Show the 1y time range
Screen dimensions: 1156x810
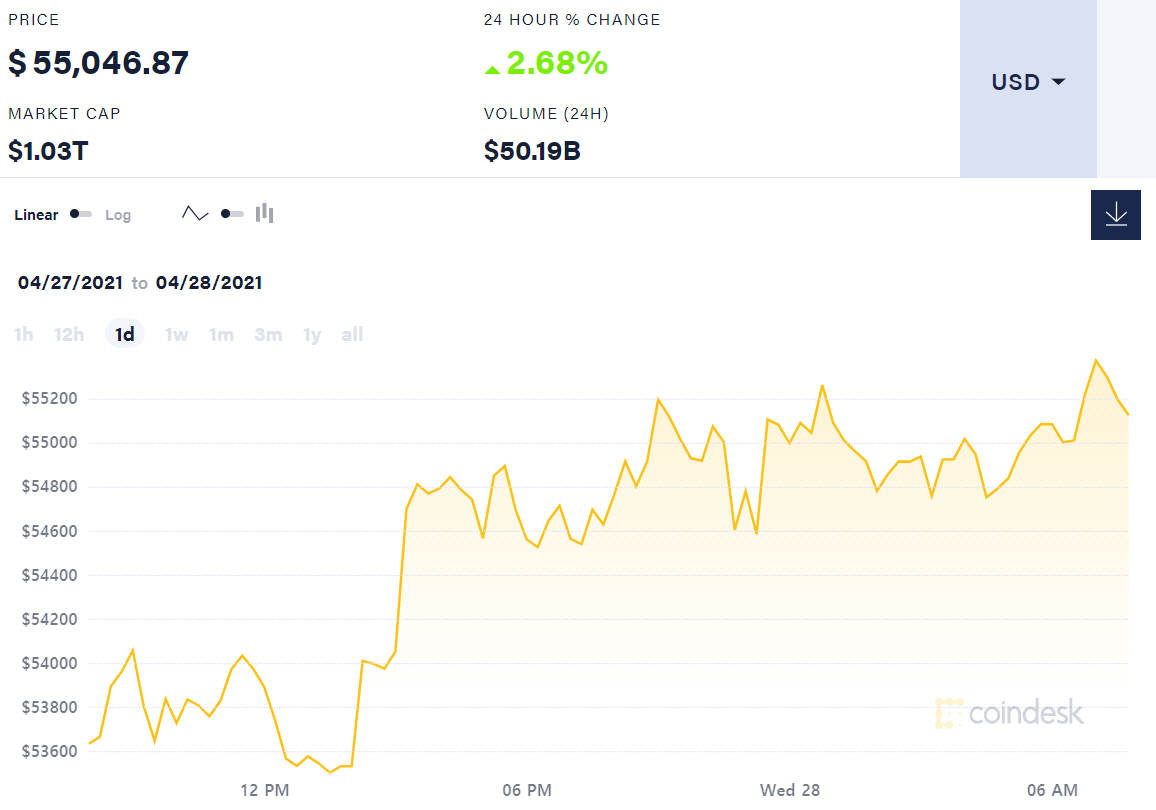[312, 335]
